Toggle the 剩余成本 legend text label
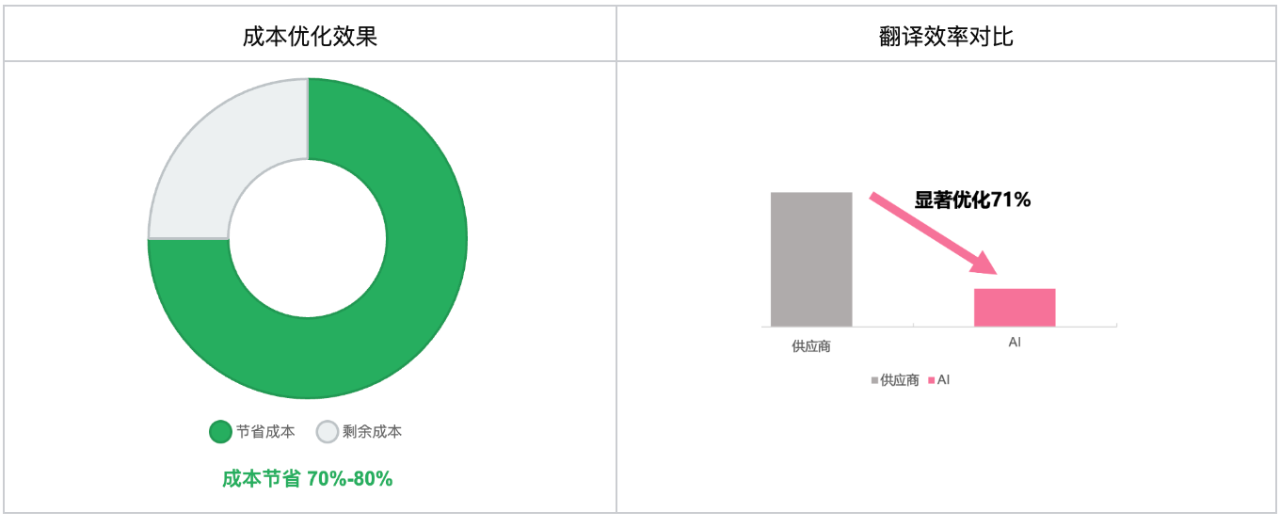Screen dimensions: 1280x517 tap(372, 432)
